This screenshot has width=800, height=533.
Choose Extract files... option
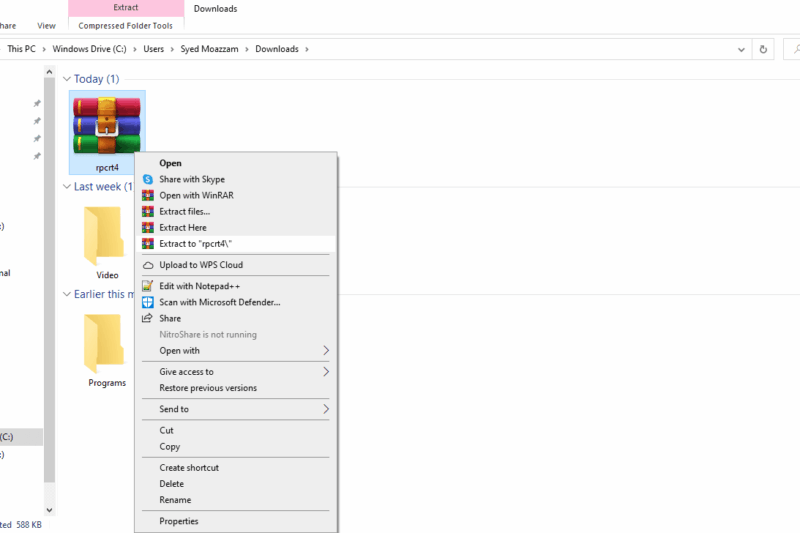[236, 212]
